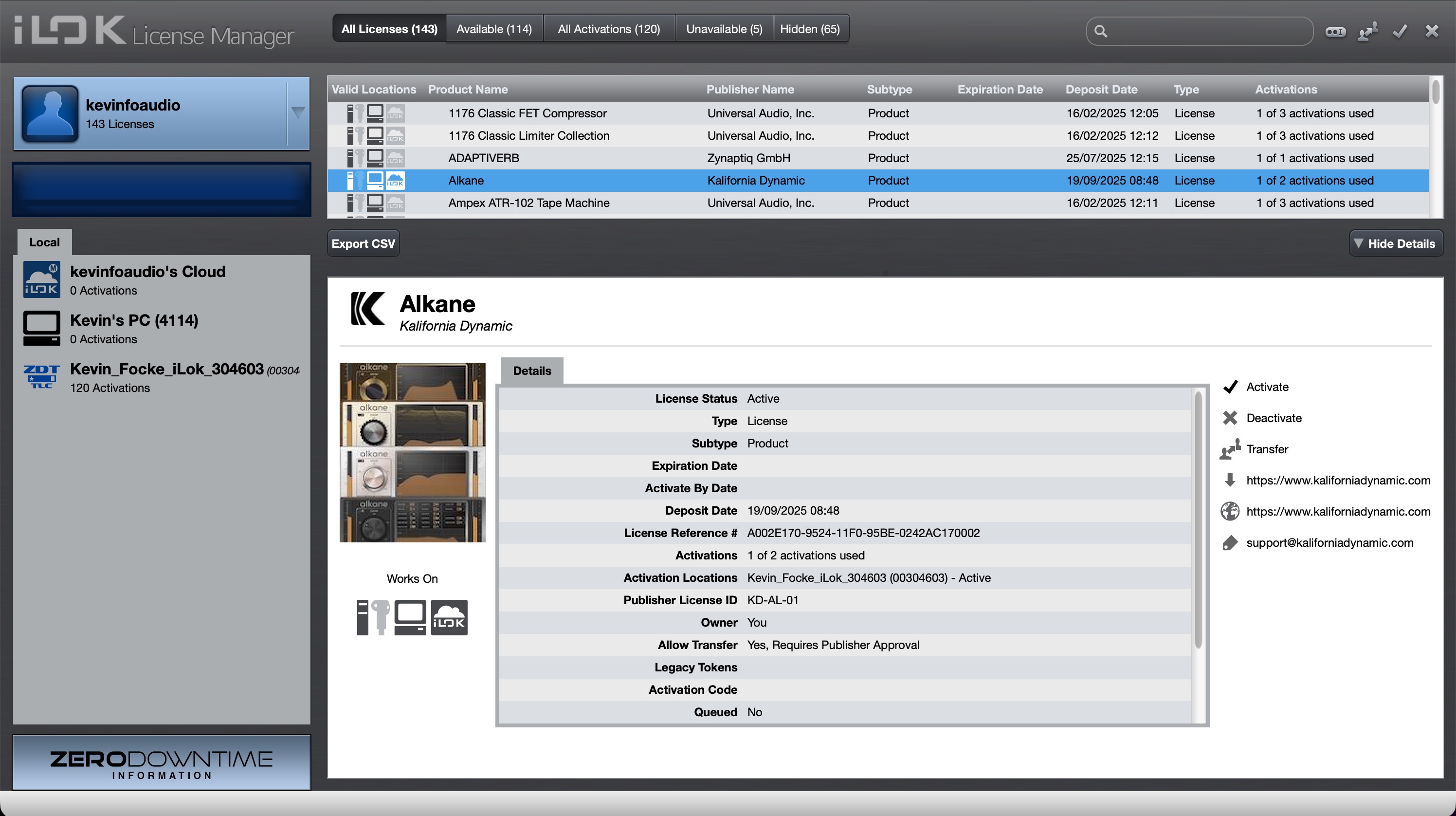Viewport: 1456px width, 816px height.
Task: Click the transfer license toolbar icon
Action: pos(1368,31)
